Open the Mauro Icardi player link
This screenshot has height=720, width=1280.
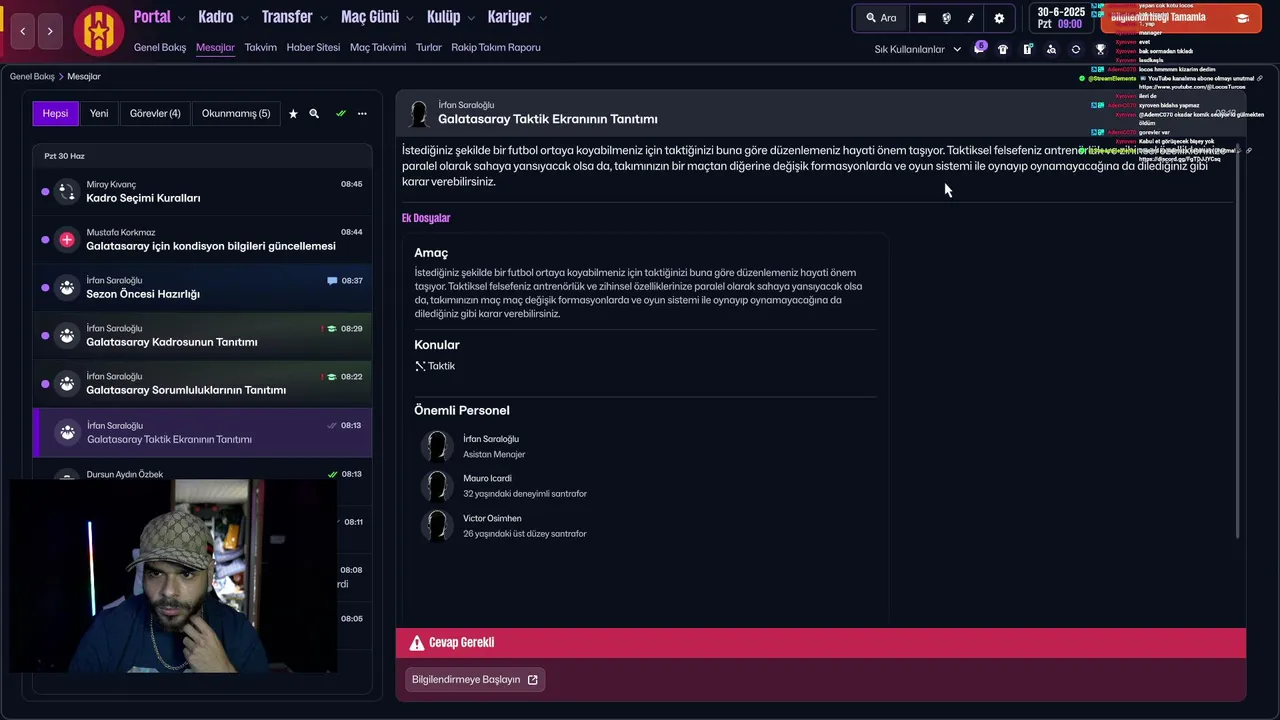(x=487, y=478)
